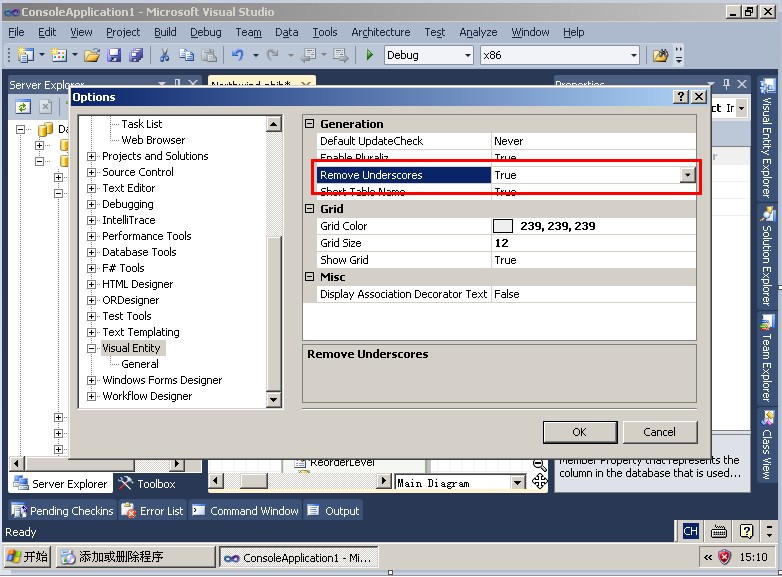
Task: Collapse the Grid property category
Action: point(310,208)
